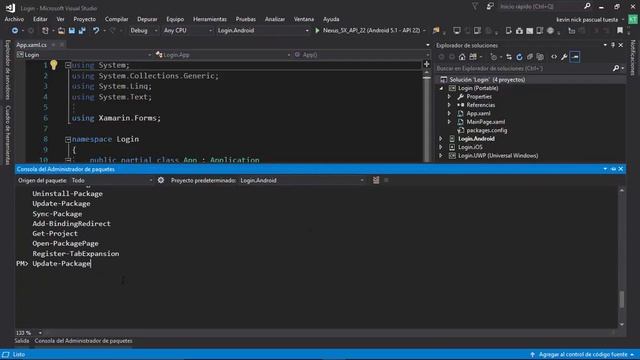Screen dimensions: 640x360
Task: Click the Open File folder icon
Action: (61, 31)
